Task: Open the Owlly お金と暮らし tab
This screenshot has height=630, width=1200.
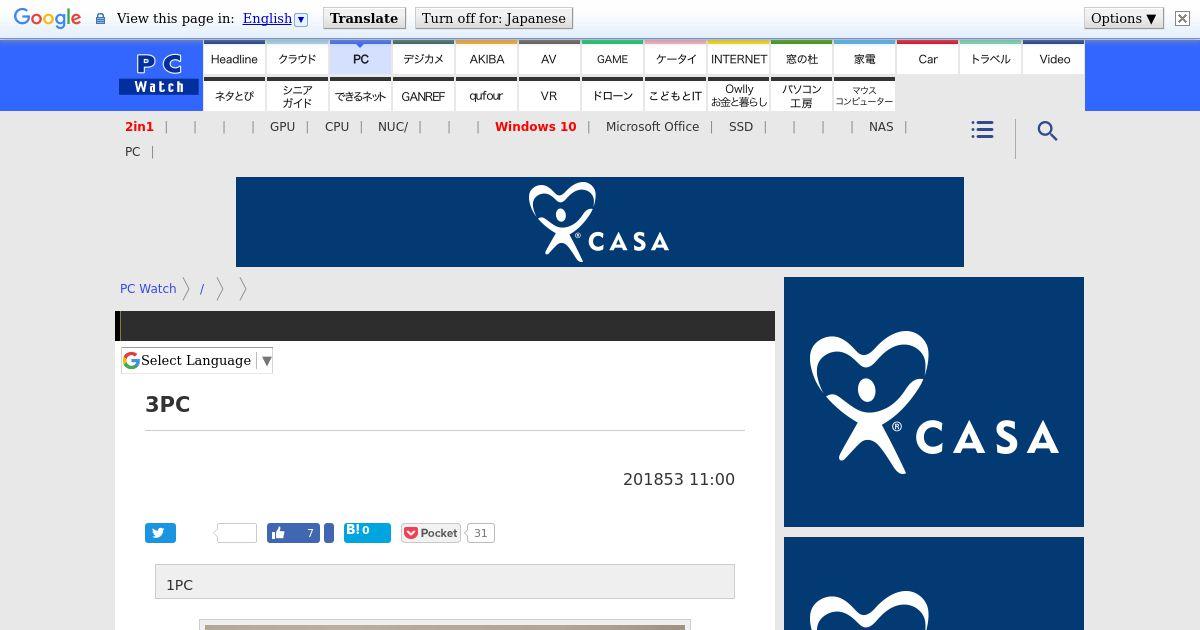Action: 739,96
